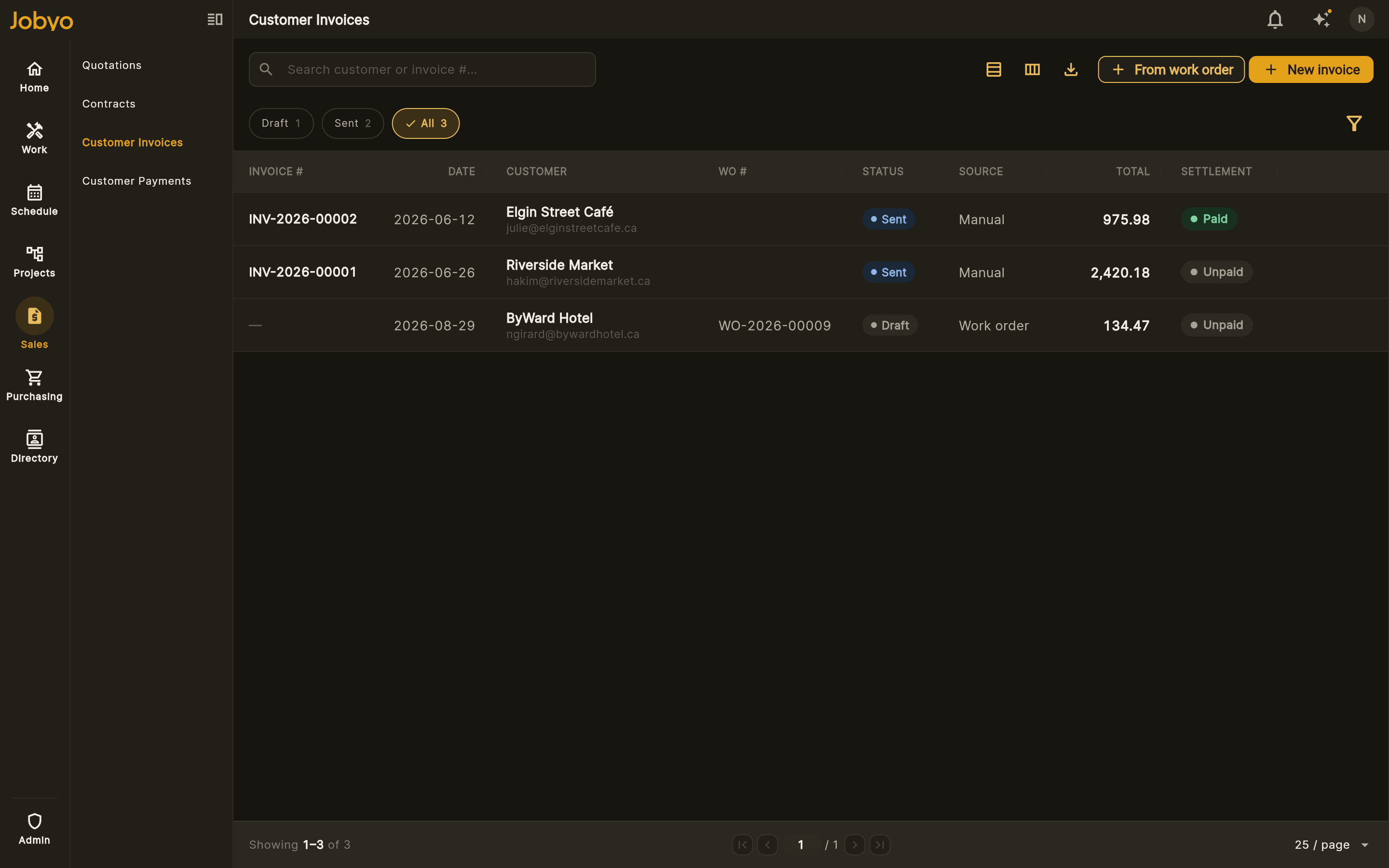Click the New invoice button
Viewport: 1389px width, 868px height.
pos(1311,69)
